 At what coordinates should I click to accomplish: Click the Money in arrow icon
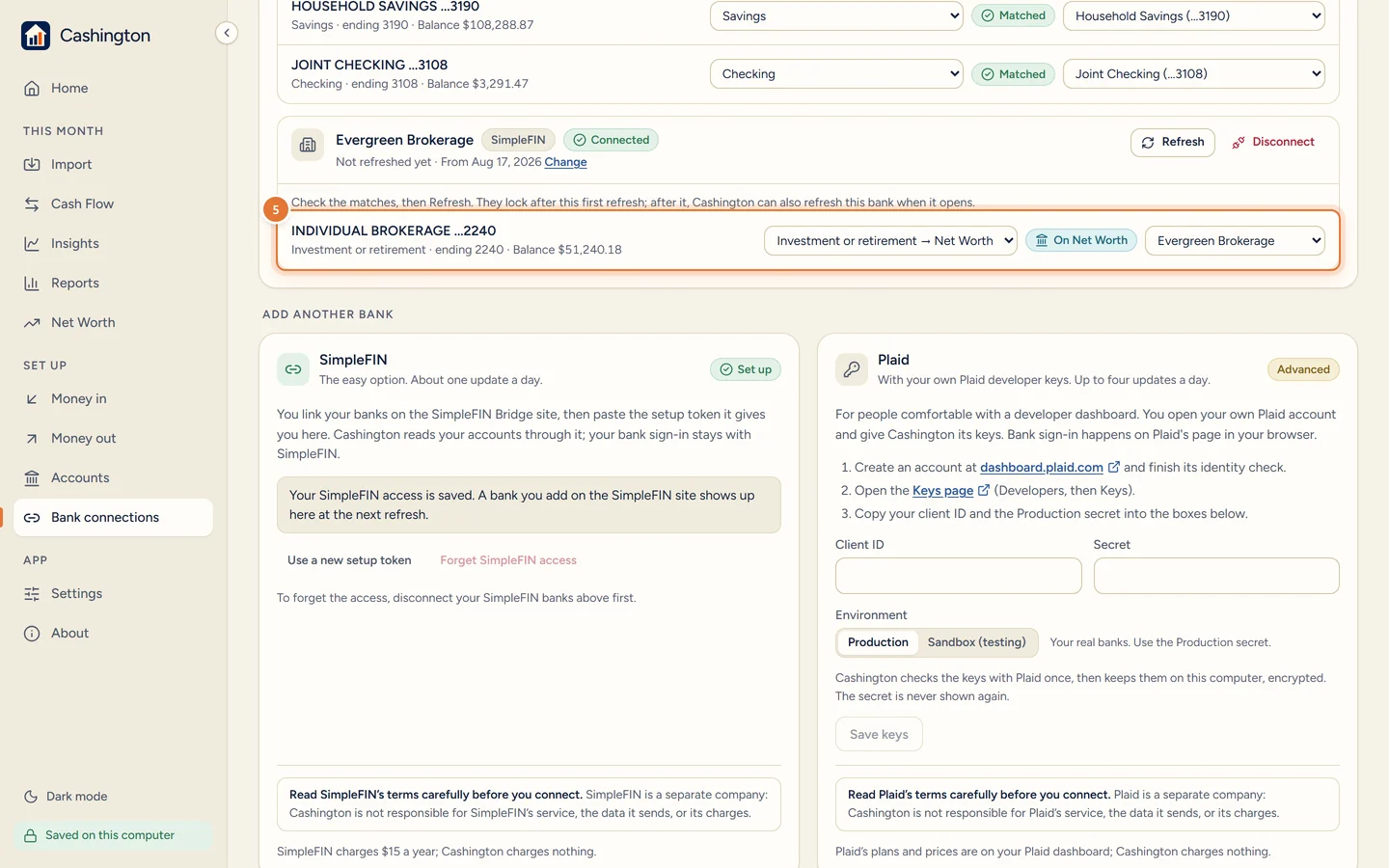click(32, 399)
